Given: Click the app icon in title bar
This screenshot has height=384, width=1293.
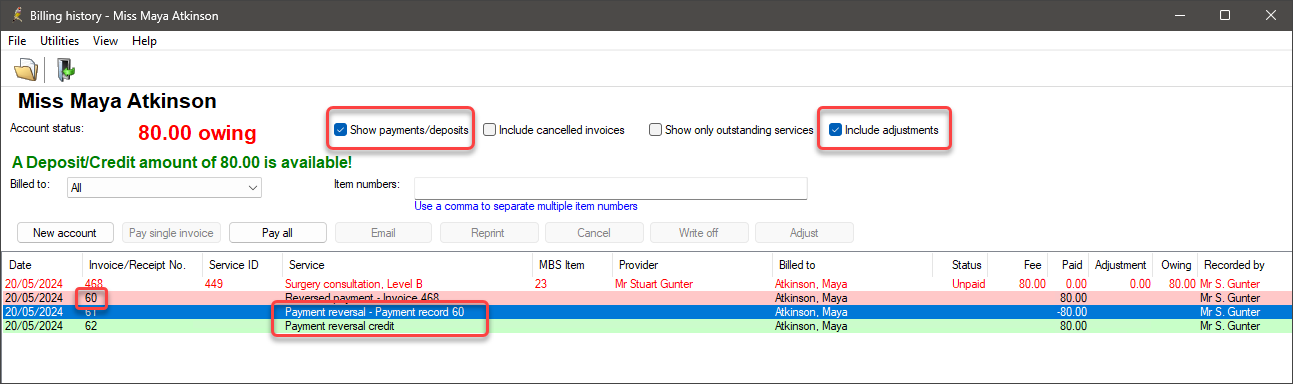Looking at the screenshot, I should pos(15,16).
